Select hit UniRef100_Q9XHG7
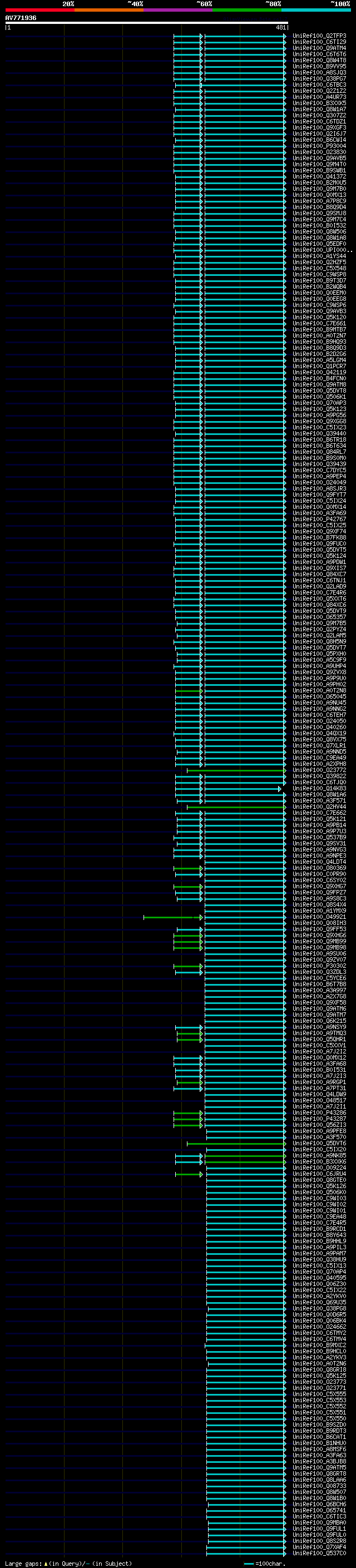This screenshot has width=356, height=1568. 319,886
